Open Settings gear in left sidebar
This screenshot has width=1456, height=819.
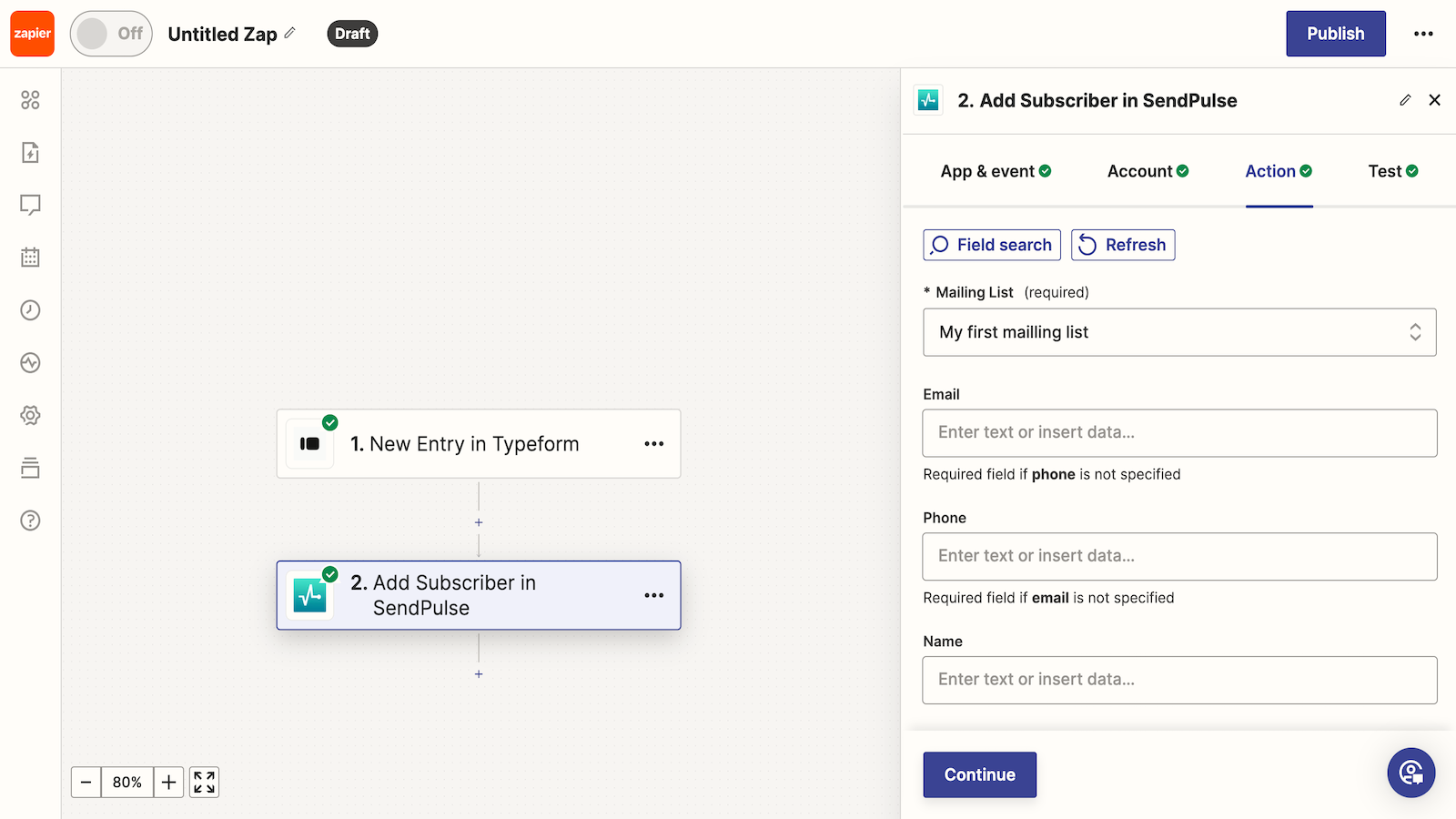(30, 415)
